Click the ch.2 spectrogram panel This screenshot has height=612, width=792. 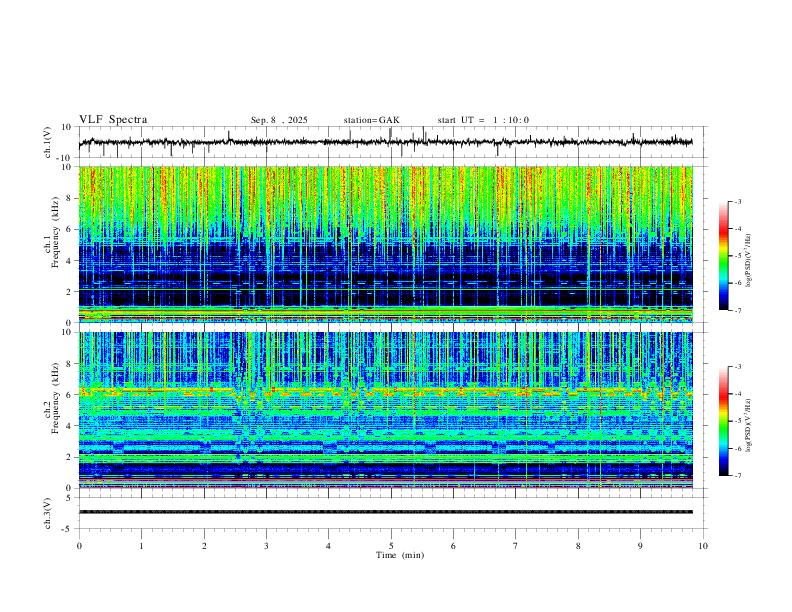386,410
